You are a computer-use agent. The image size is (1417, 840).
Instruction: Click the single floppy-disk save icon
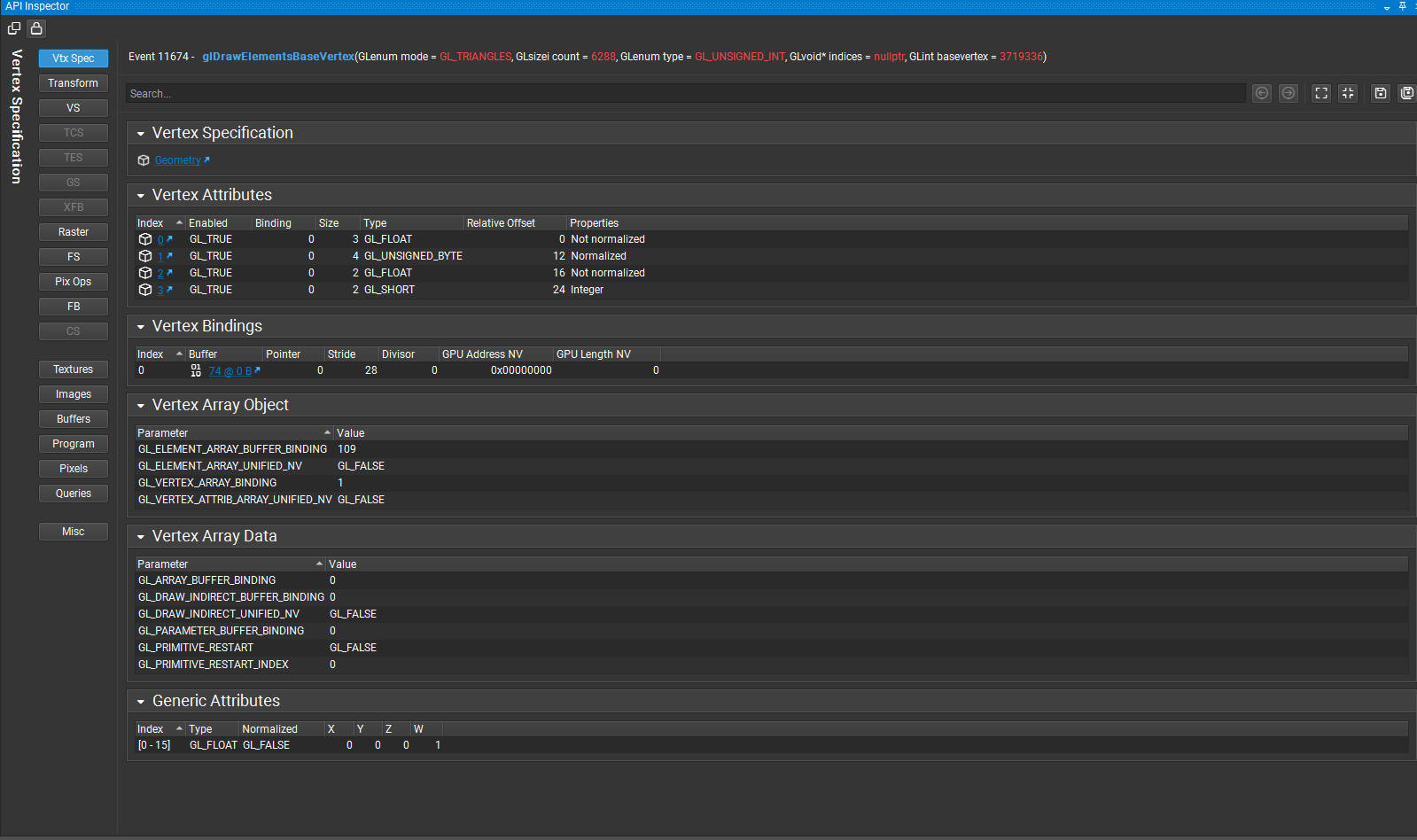(x=1380, y=93)
